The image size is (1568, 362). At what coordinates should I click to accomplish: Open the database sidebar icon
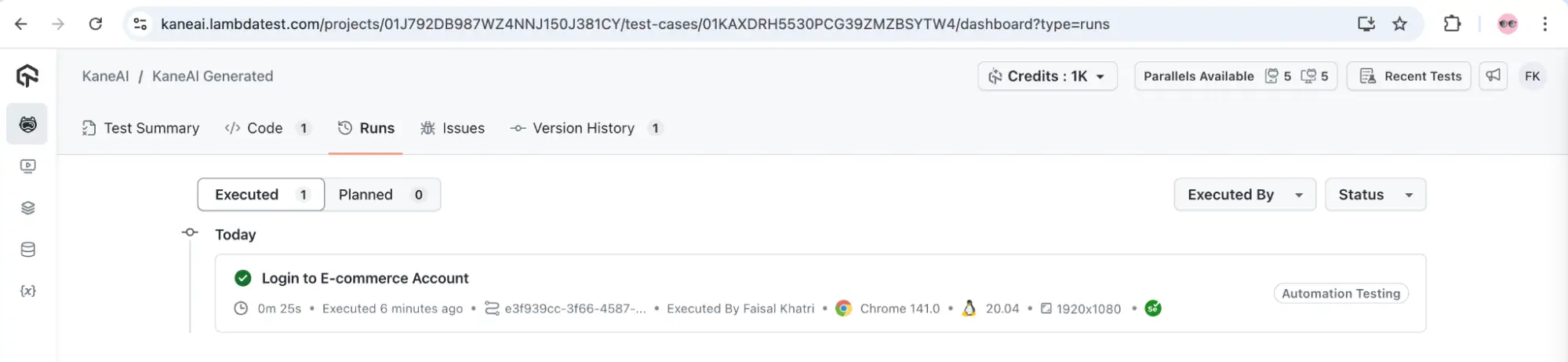click(27, 250)
